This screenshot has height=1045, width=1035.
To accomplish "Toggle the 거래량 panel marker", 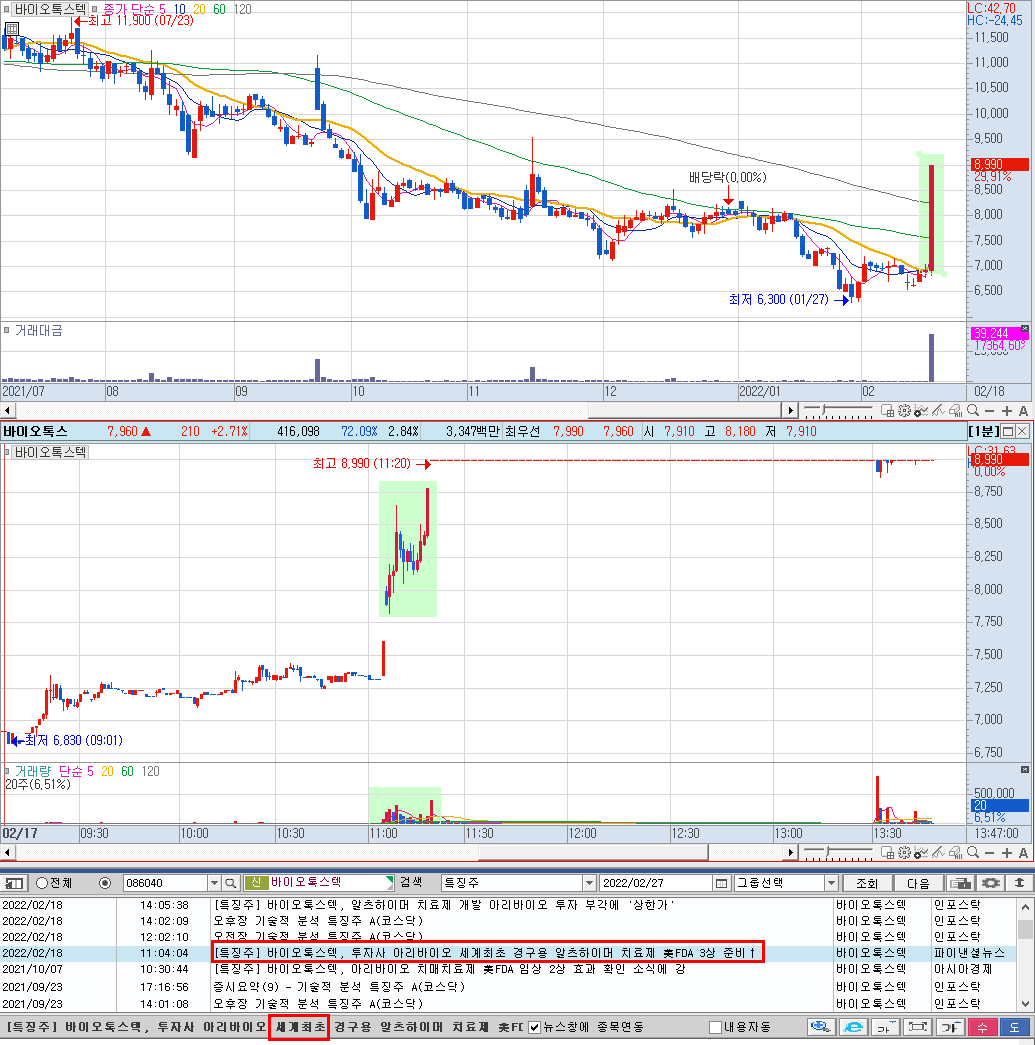I will (x=7, y=771).
